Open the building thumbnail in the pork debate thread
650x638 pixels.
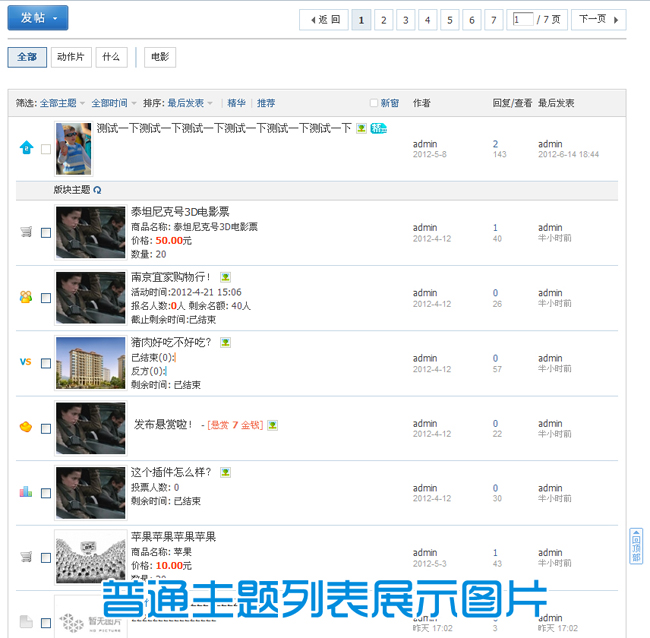click(90, 362)
